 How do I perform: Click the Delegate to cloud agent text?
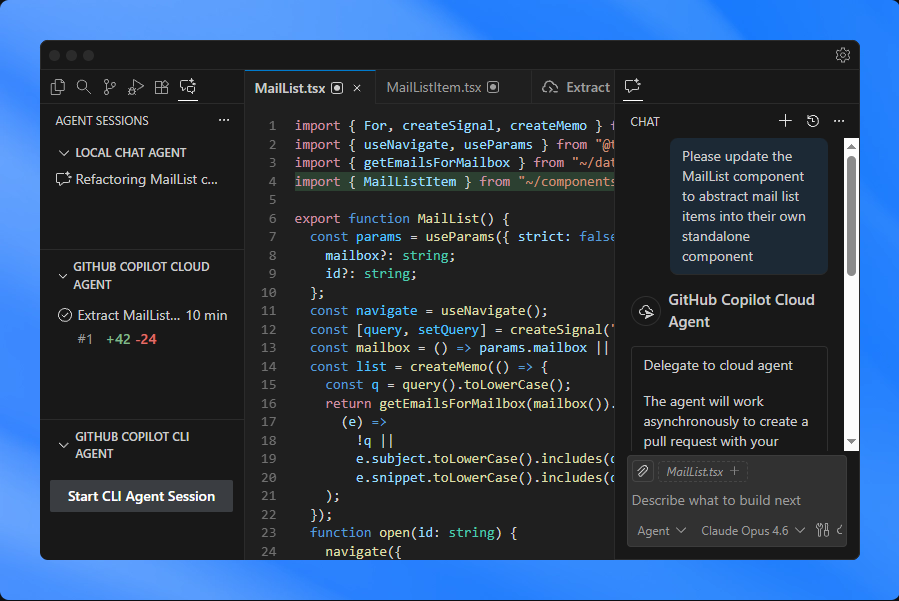[x=718, y=365]
